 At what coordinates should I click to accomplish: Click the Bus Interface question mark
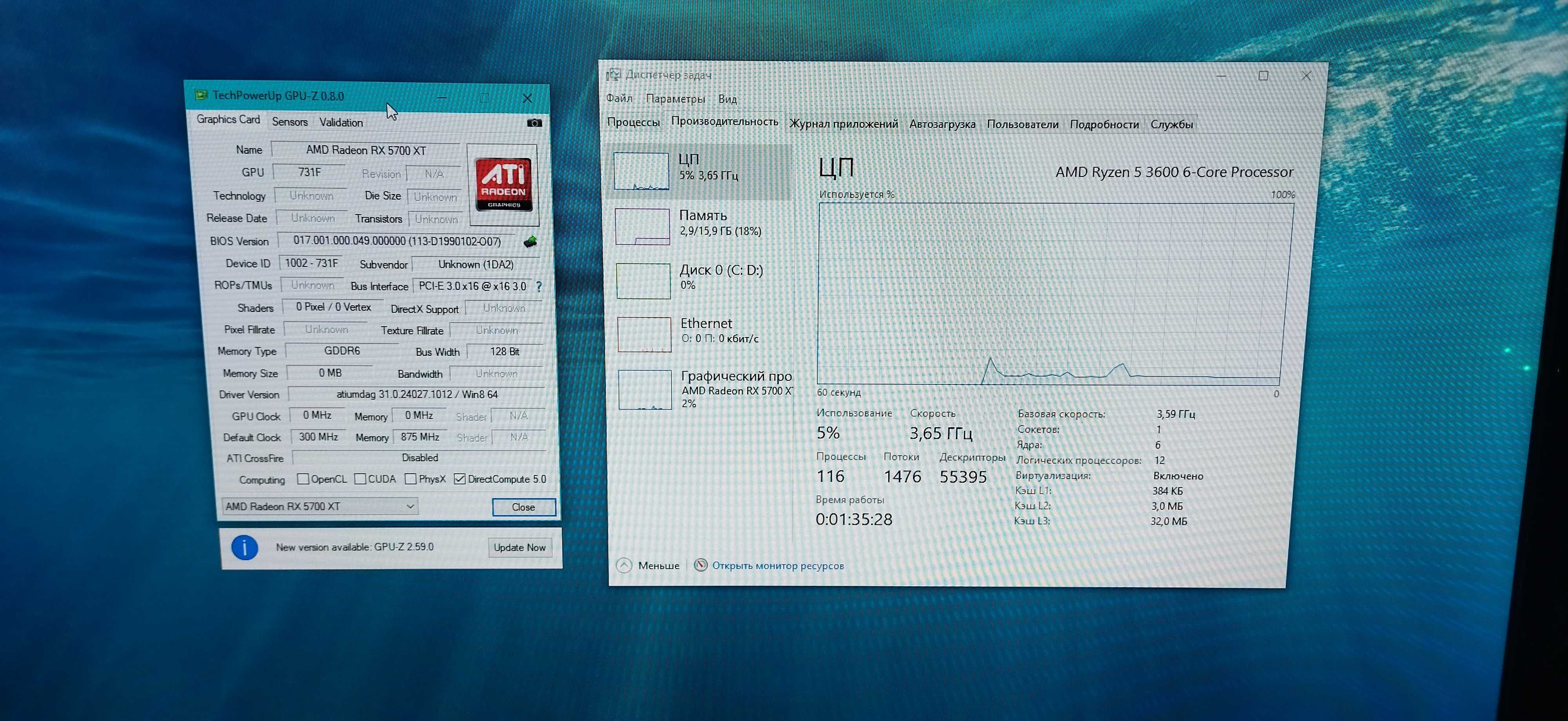pos(539,286)
